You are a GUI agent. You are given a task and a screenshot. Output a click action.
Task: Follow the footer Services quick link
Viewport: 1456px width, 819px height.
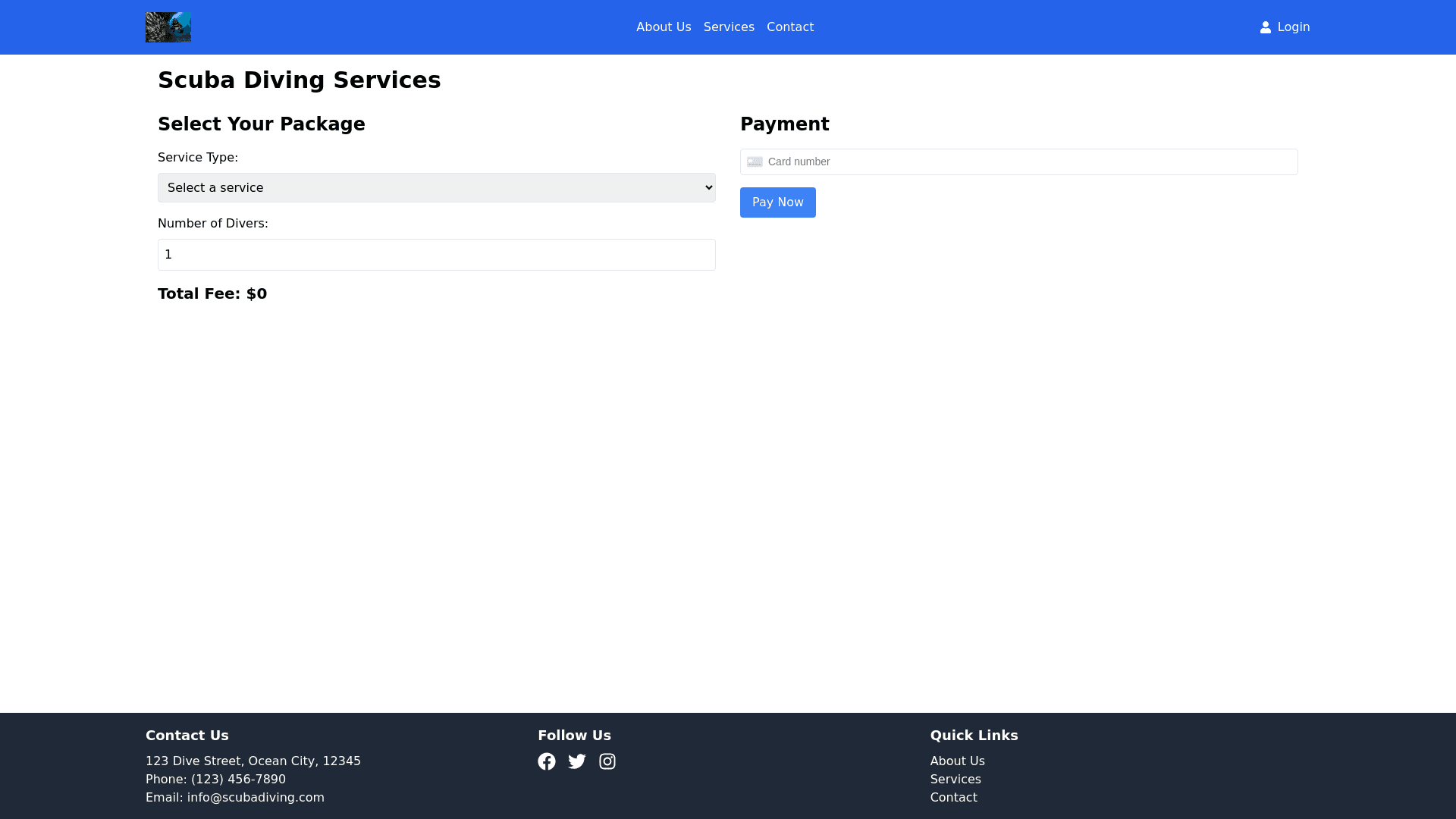coord(955,779)
